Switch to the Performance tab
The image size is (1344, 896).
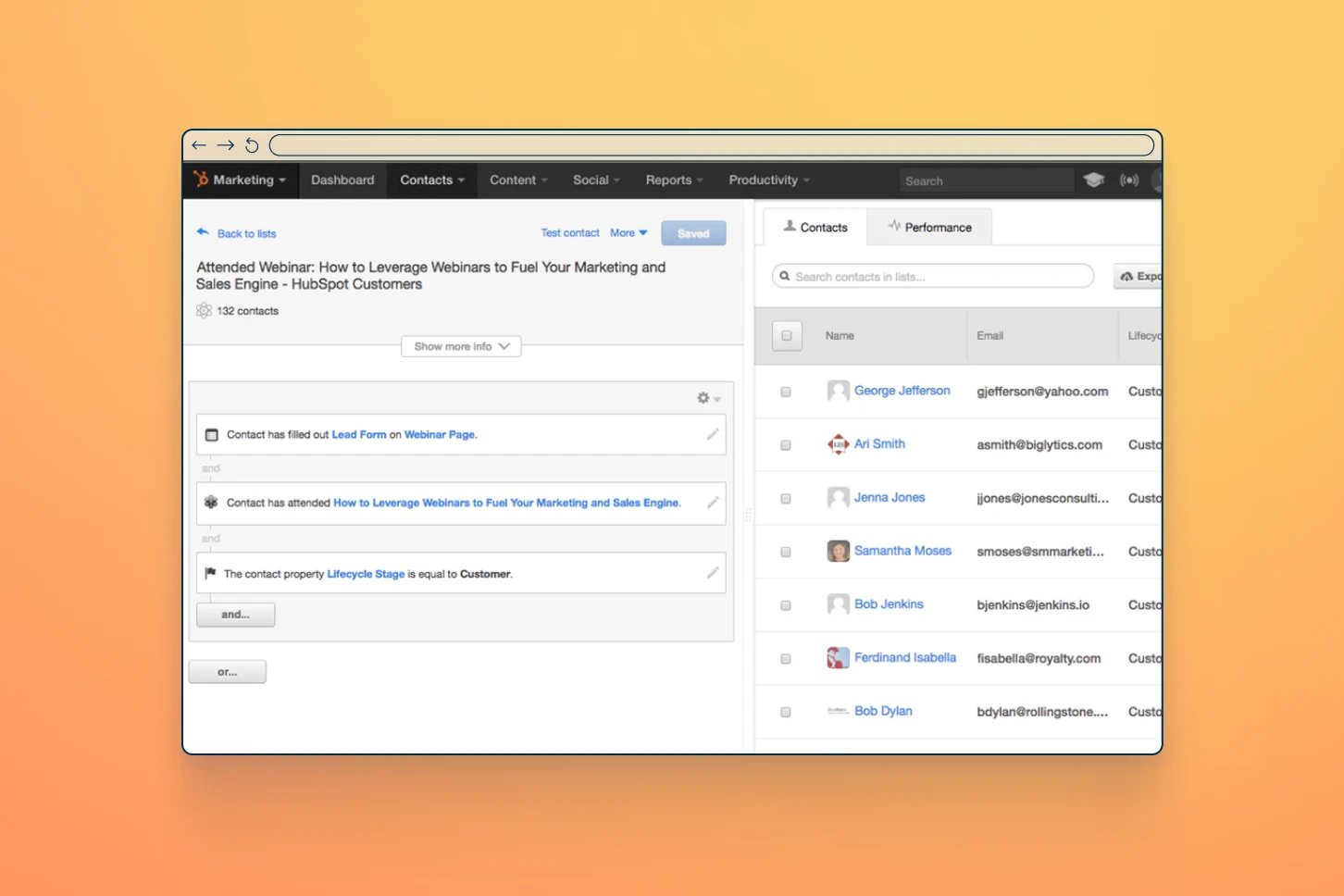929,227
